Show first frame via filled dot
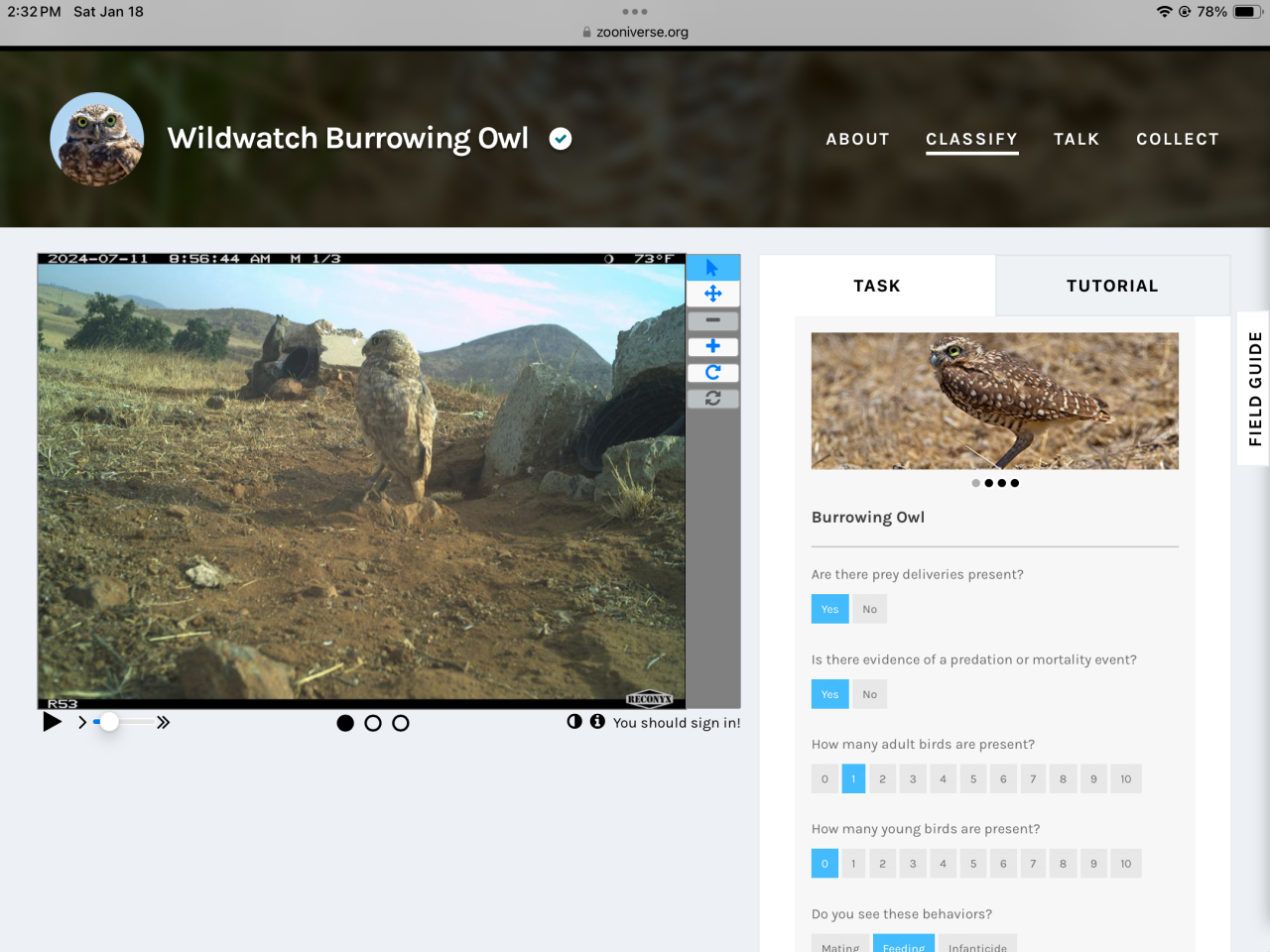The width and height of the screenshot is (1270, 952). tap(345, 723)
